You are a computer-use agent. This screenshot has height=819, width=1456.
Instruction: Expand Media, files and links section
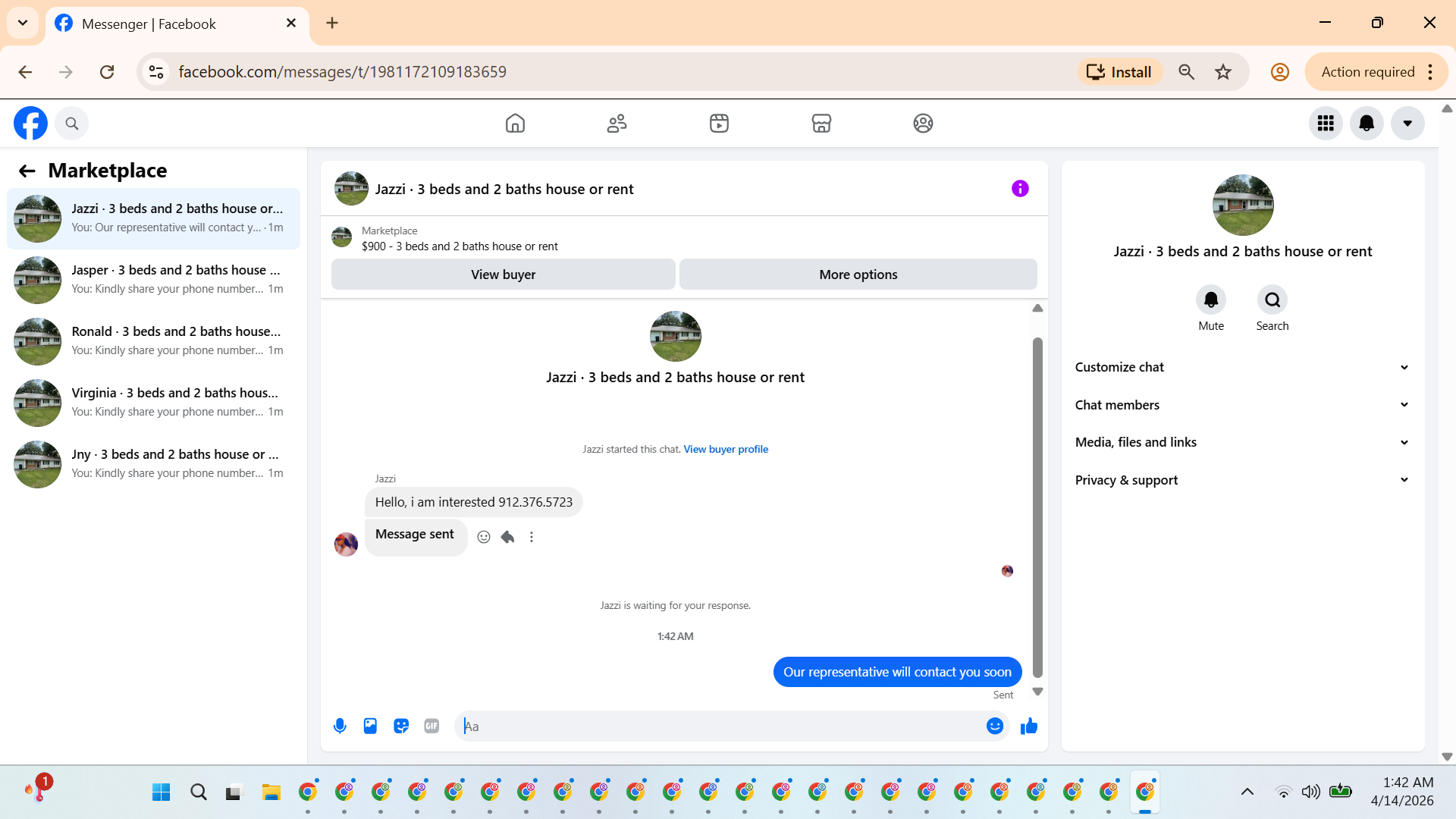1242,442
